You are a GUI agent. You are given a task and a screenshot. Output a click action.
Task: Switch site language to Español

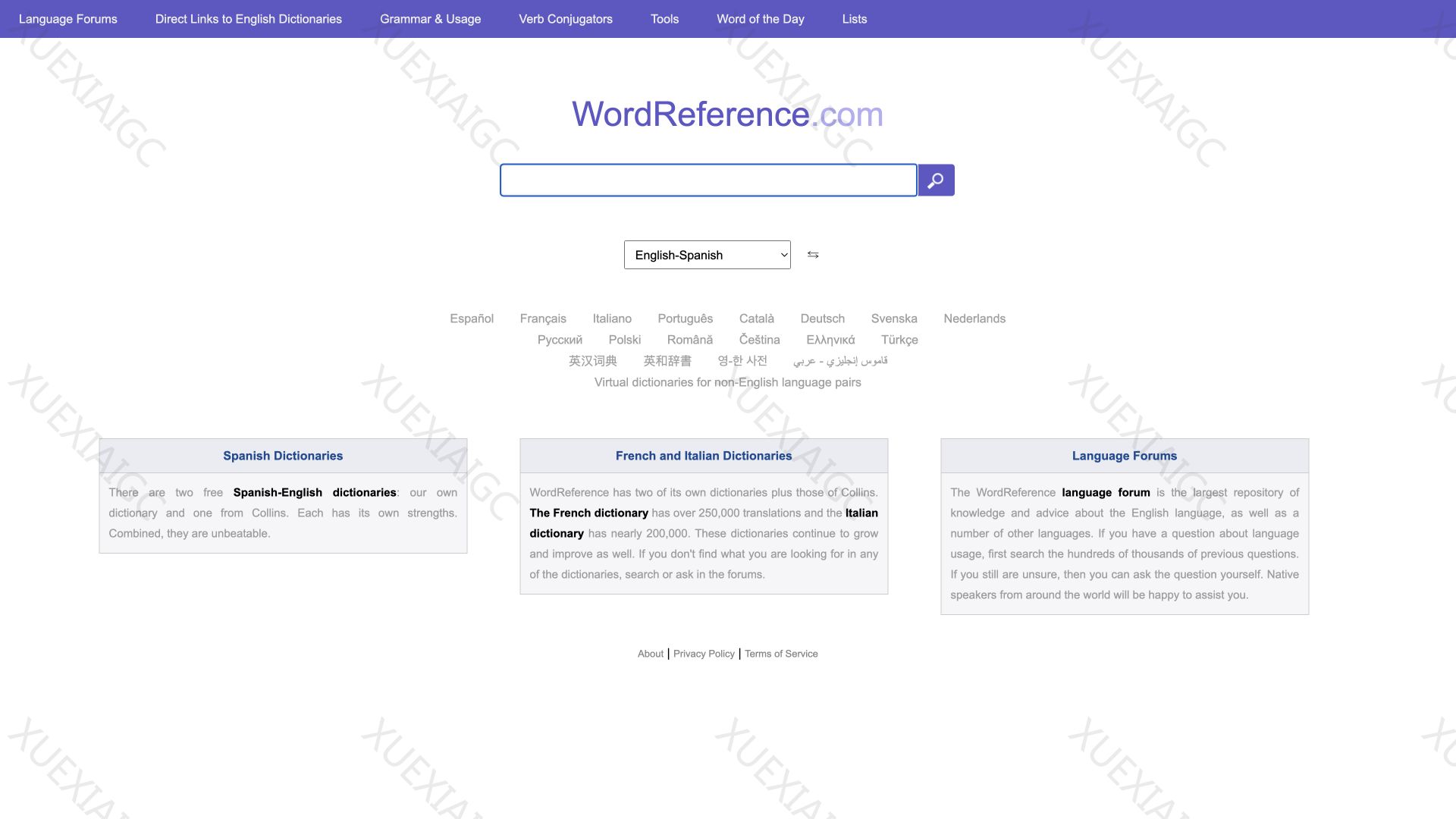[472, 318]
